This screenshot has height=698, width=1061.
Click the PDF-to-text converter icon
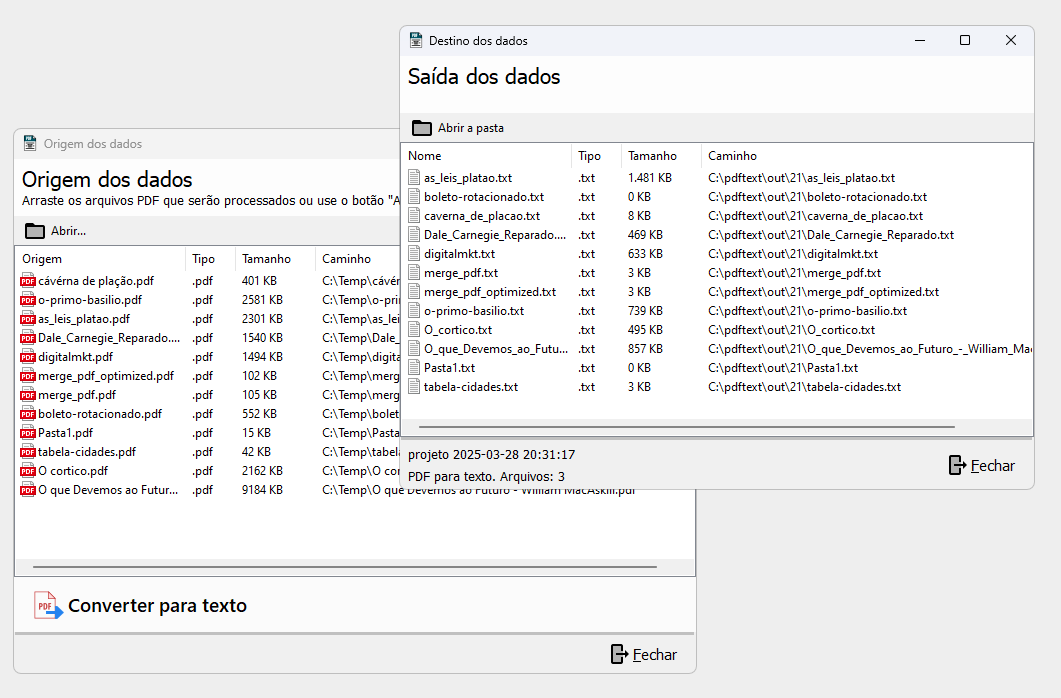(x=48, y=606)
